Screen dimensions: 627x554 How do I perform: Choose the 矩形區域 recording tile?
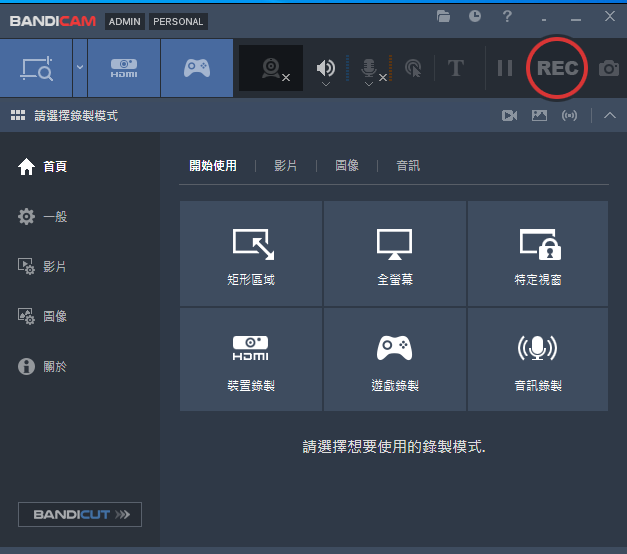[x=251, y=254]
